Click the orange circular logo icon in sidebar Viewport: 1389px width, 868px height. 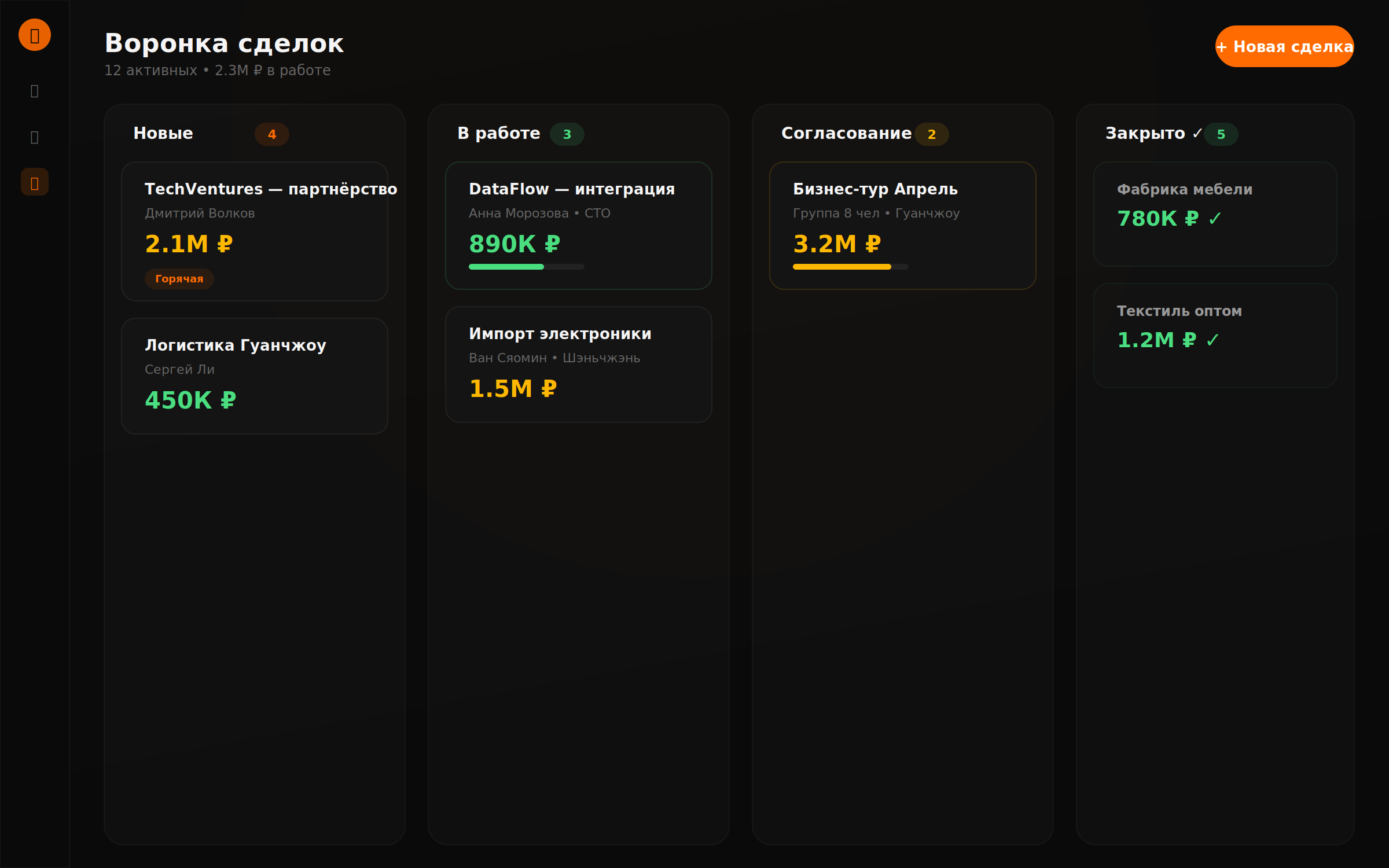(x=35, y=35)
